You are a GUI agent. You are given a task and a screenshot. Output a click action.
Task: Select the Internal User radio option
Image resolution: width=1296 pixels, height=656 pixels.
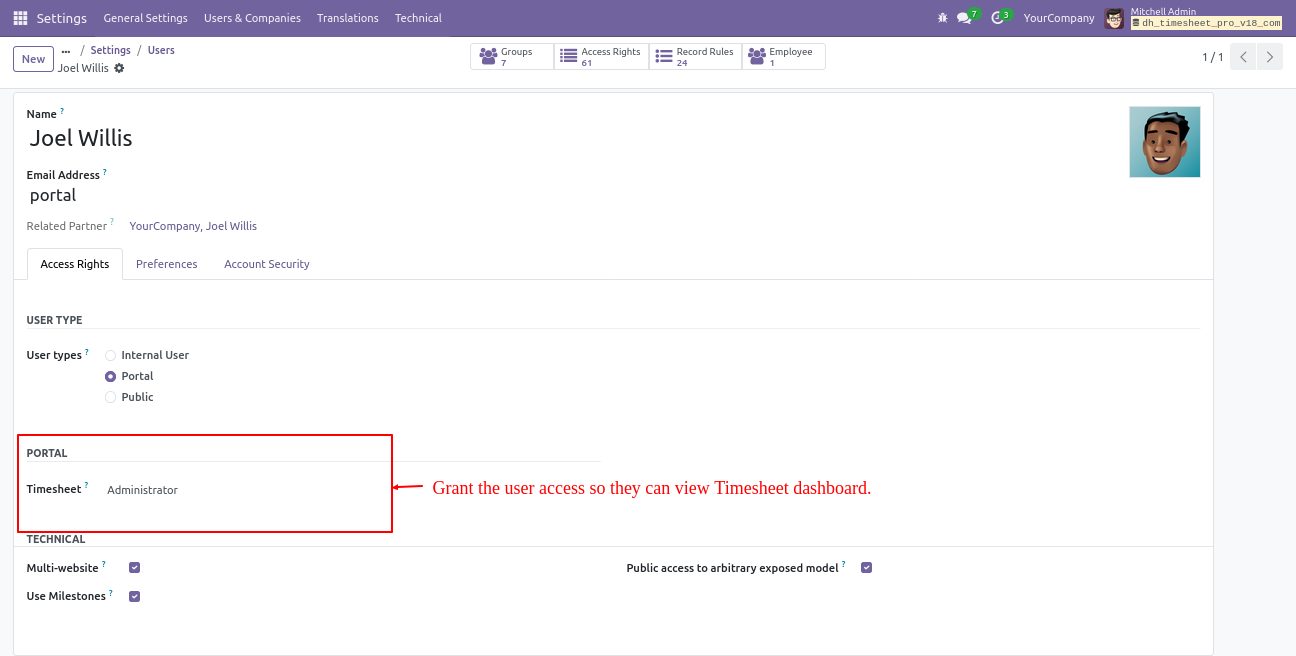(111, 355)
